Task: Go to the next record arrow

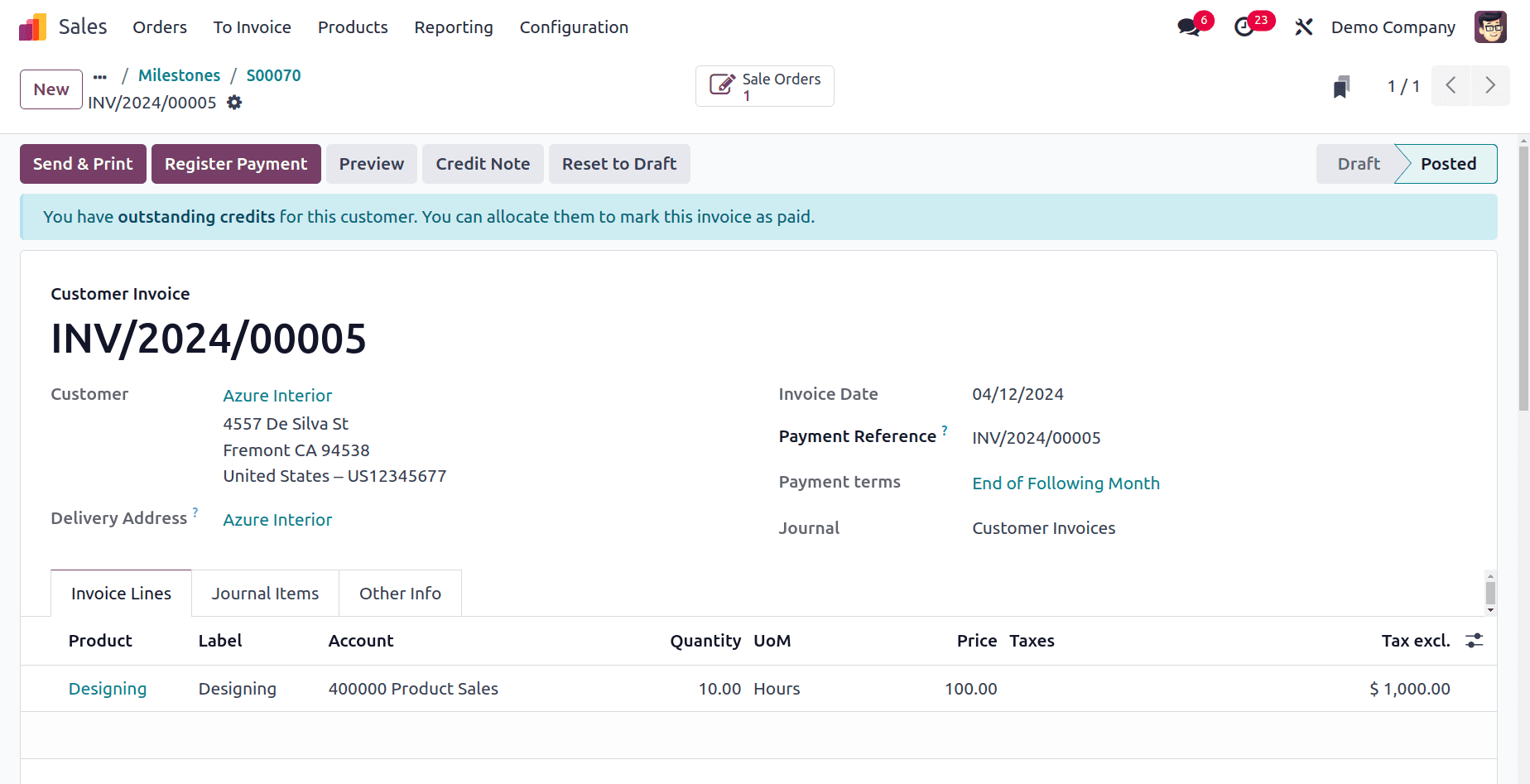Action: tap(1490, 86)
